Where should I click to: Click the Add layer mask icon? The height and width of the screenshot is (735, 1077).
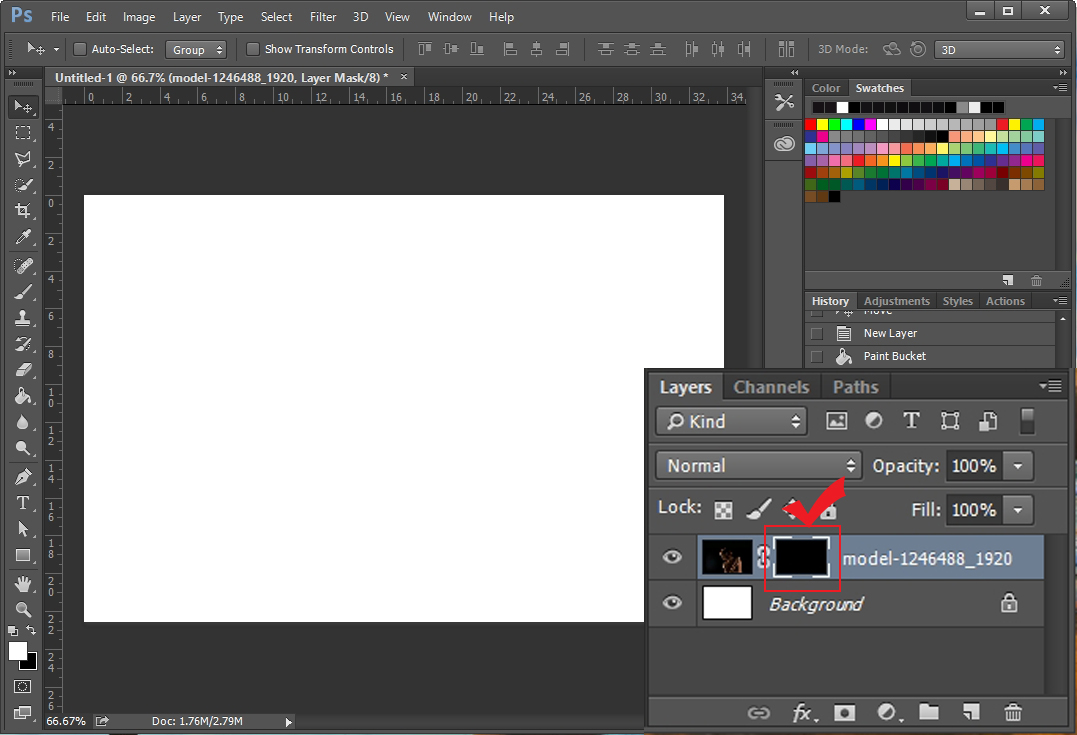(x=844, y=713)
